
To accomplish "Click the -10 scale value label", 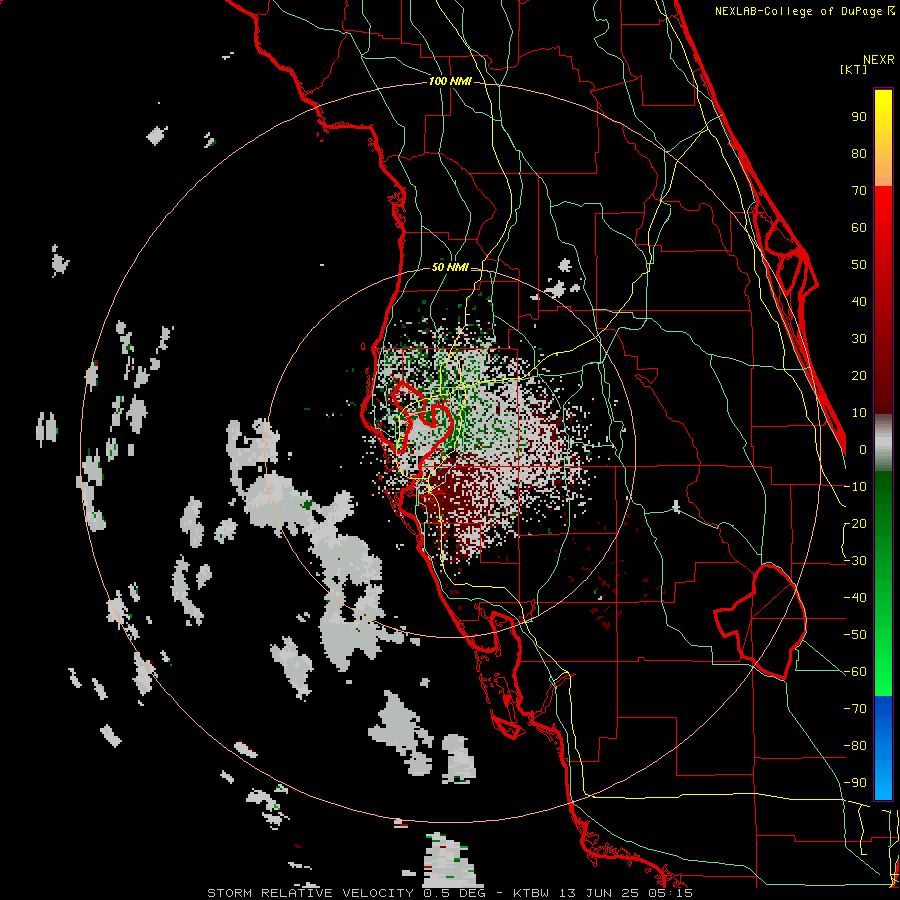I will coord(855,487).
